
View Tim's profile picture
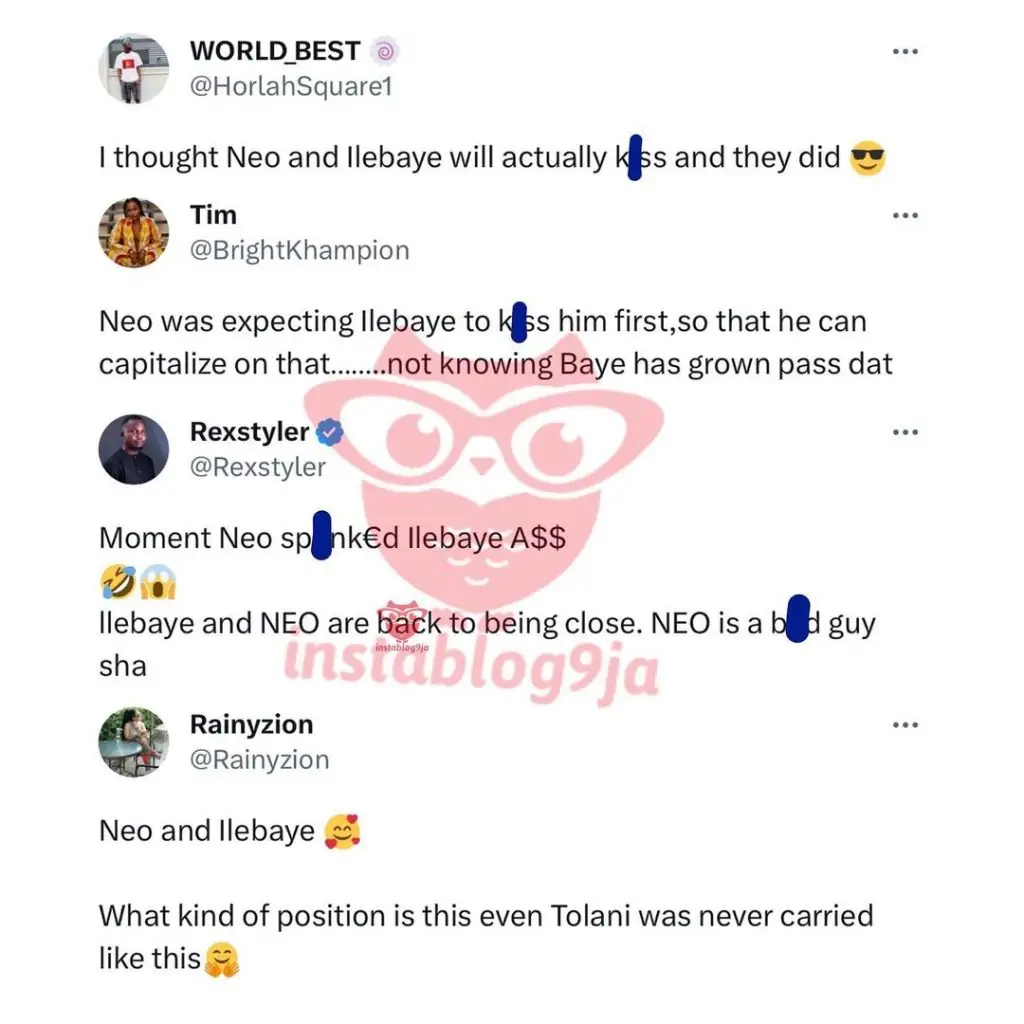point(134,233)
